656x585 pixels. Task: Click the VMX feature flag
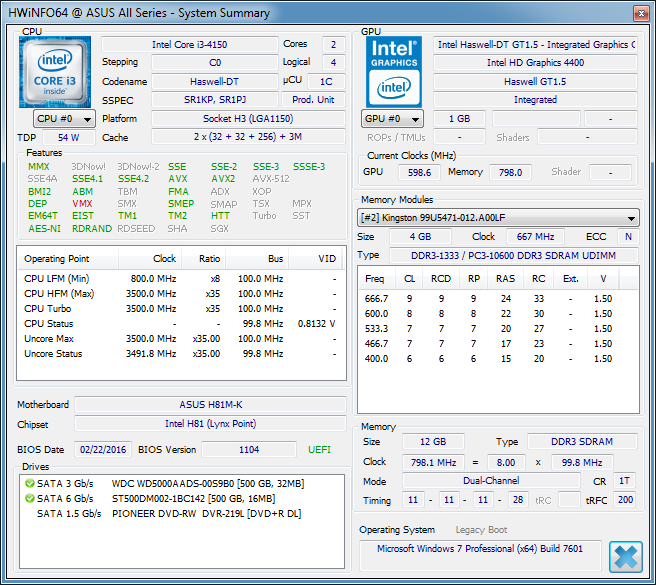pyautogui.click(x=82, y=204)
